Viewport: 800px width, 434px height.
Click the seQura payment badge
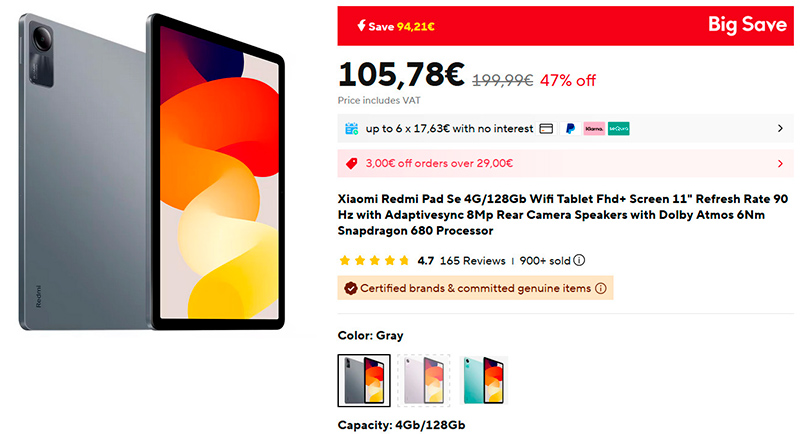(x=619, y=129)
